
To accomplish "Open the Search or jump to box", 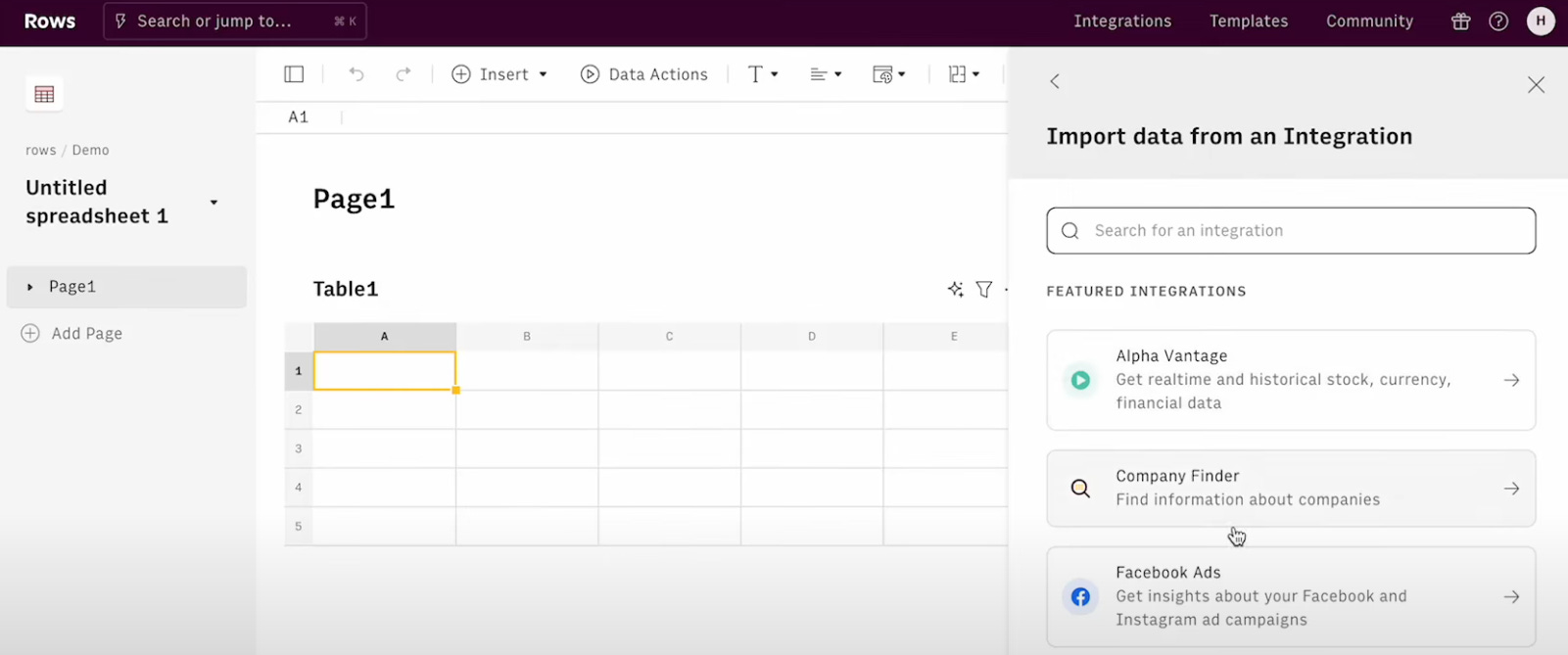I will pyautogui.click(x=235, y=21).
